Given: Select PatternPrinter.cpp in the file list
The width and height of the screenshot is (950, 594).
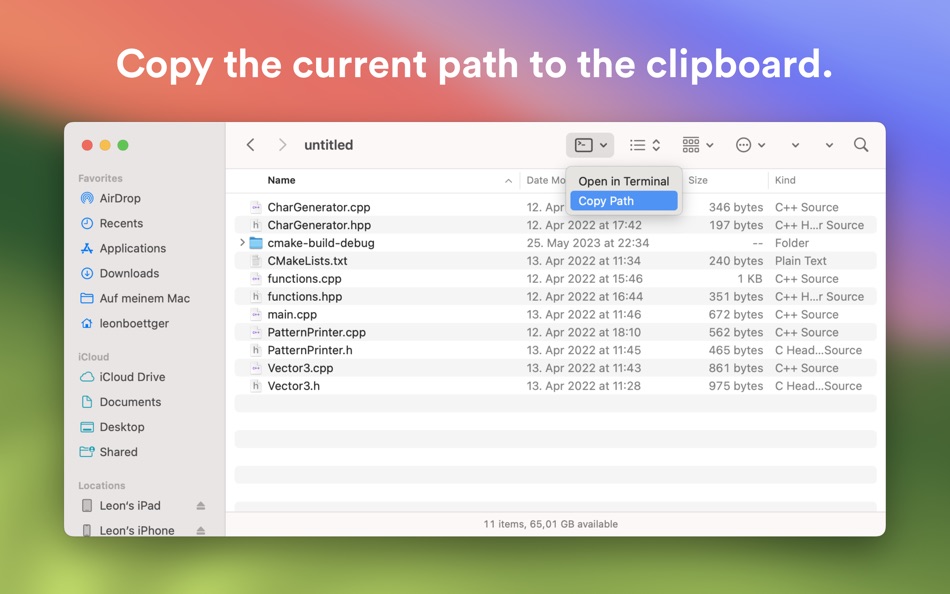Looking at the screenshot, I should (317, 332).
